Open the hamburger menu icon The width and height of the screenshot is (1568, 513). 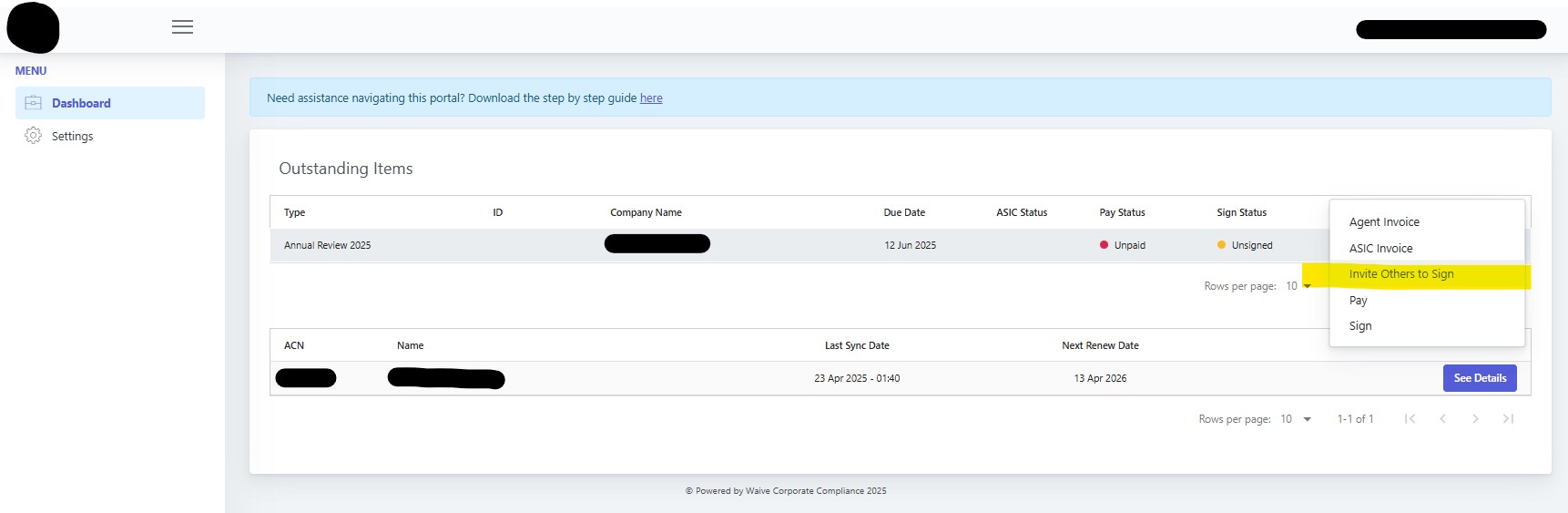(x=182, y=27)
